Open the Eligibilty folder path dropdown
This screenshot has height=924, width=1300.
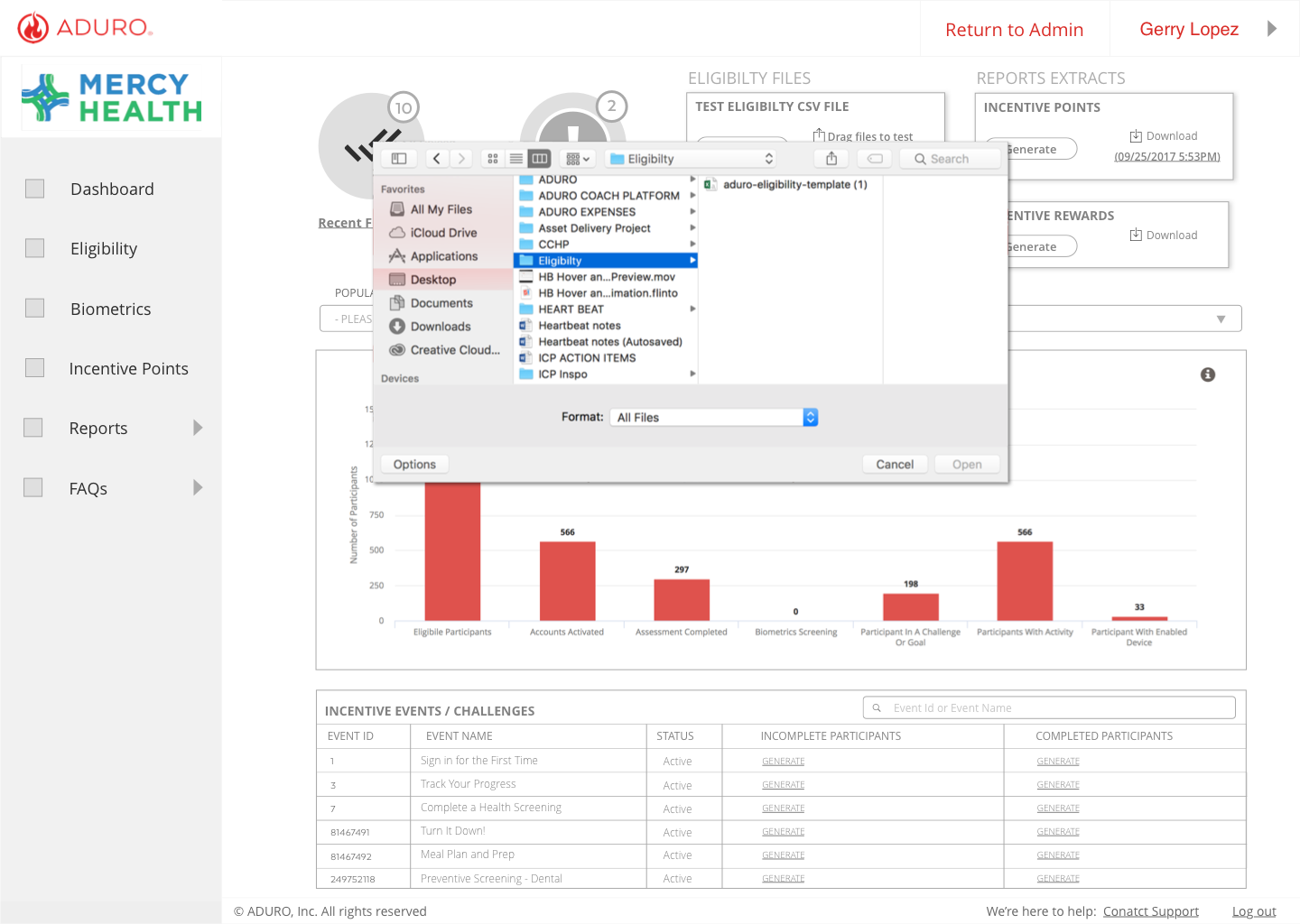coord(692,159)
